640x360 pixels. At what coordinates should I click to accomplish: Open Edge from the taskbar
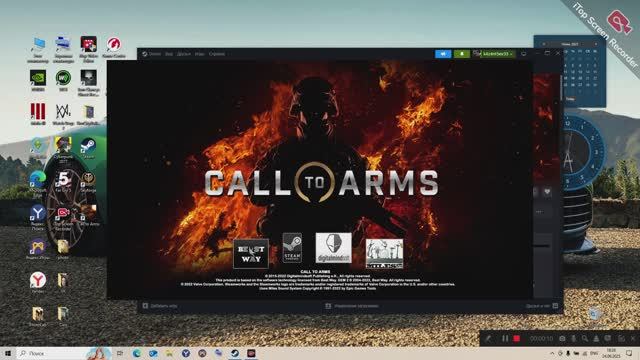click(136, 353)
